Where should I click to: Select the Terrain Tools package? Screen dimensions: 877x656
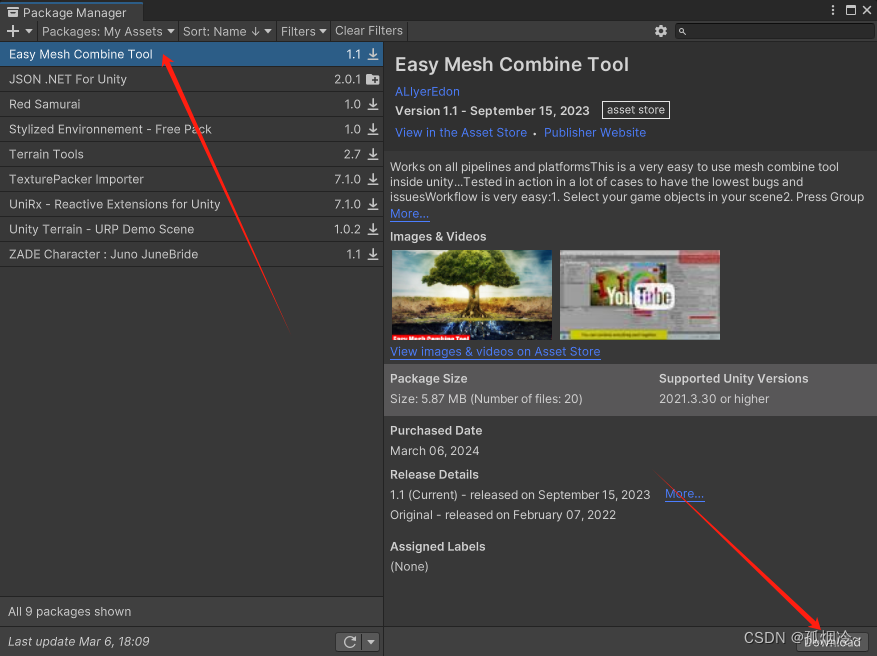tap(191, 154)
